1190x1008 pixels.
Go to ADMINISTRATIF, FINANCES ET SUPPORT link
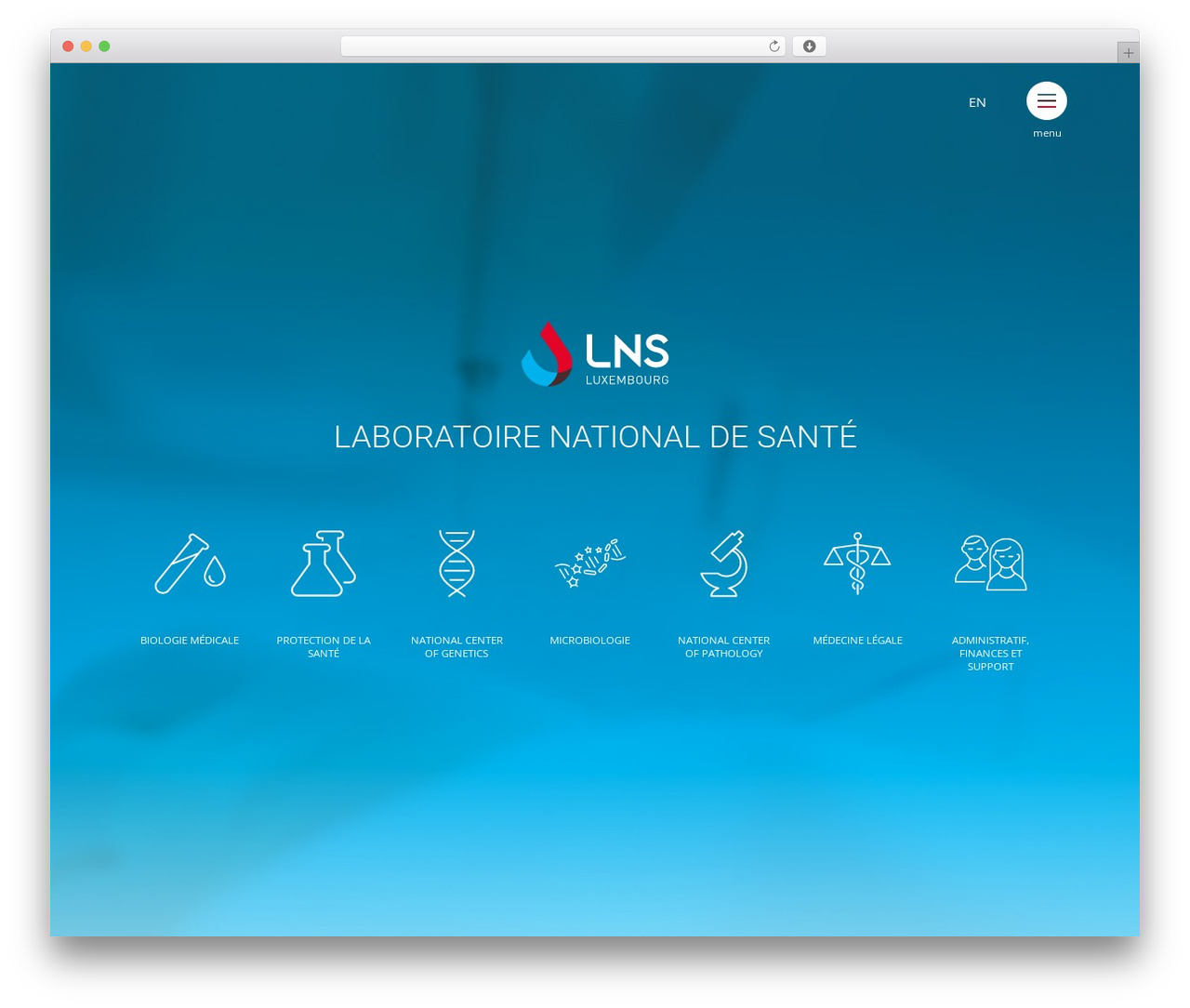tap(991, 653)
